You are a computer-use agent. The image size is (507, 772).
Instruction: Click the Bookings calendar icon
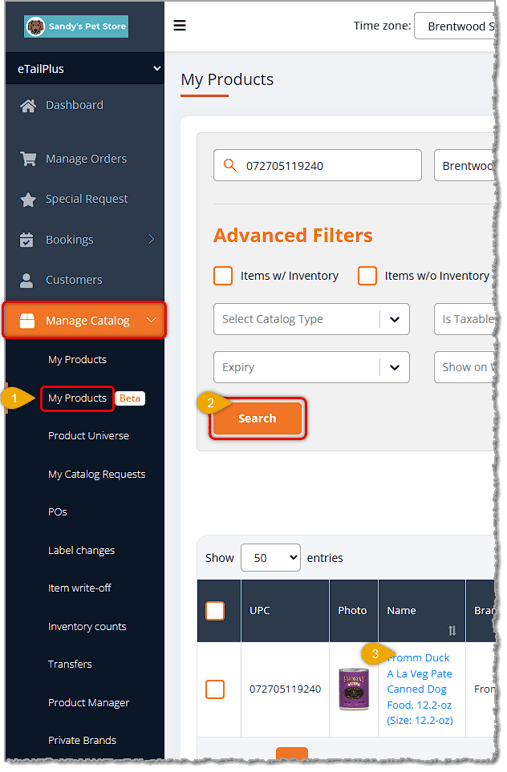coord(27,240)
